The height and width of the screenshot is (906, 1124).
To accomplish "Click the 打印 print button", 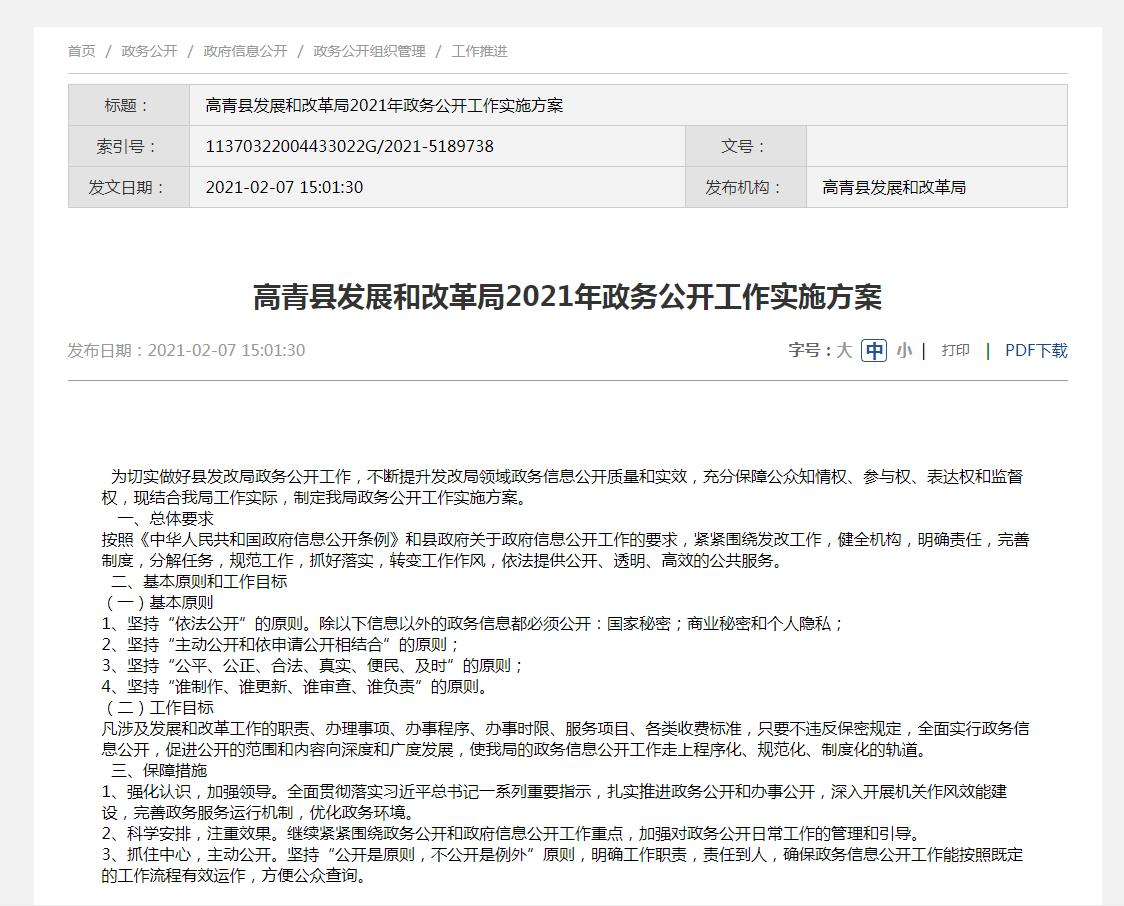I will point(955,350).
